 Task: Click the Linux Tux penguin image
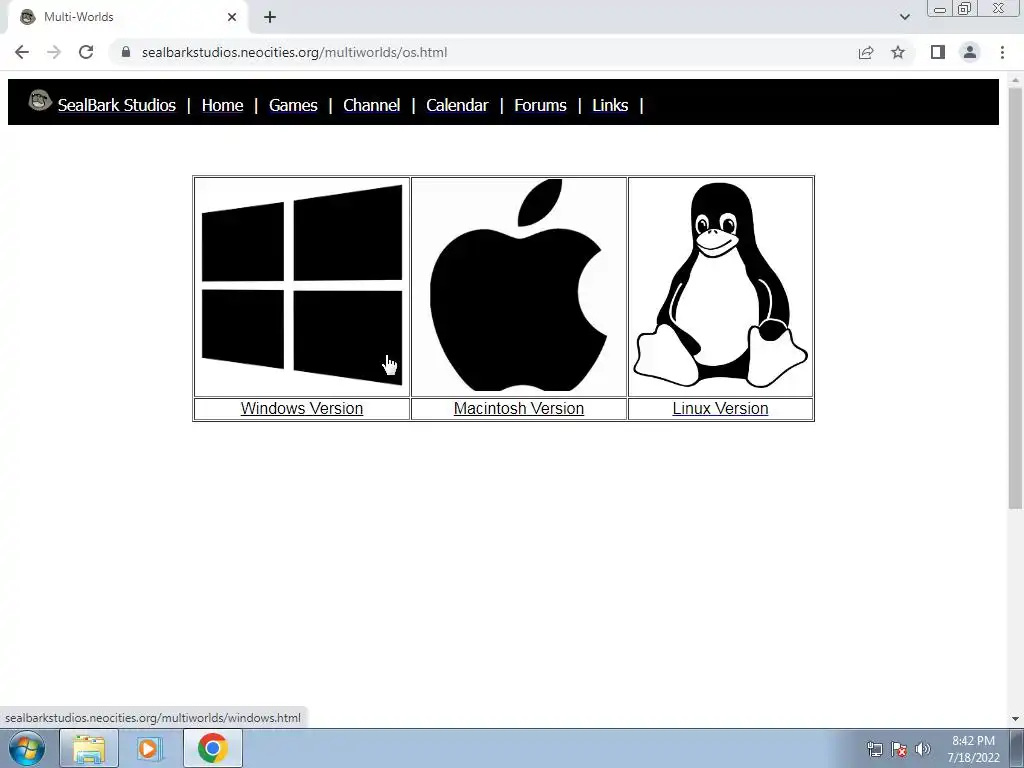pyautogui.click(x=720, y=285)
